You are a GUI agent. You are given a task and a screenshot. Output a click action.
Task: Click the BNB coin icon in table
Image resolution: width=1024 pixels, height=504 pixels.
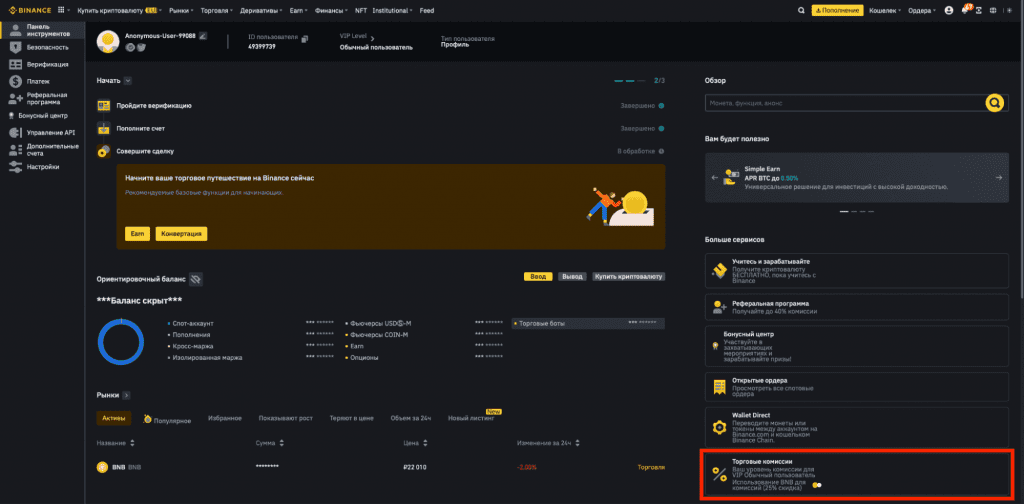[x=102, y=467]
